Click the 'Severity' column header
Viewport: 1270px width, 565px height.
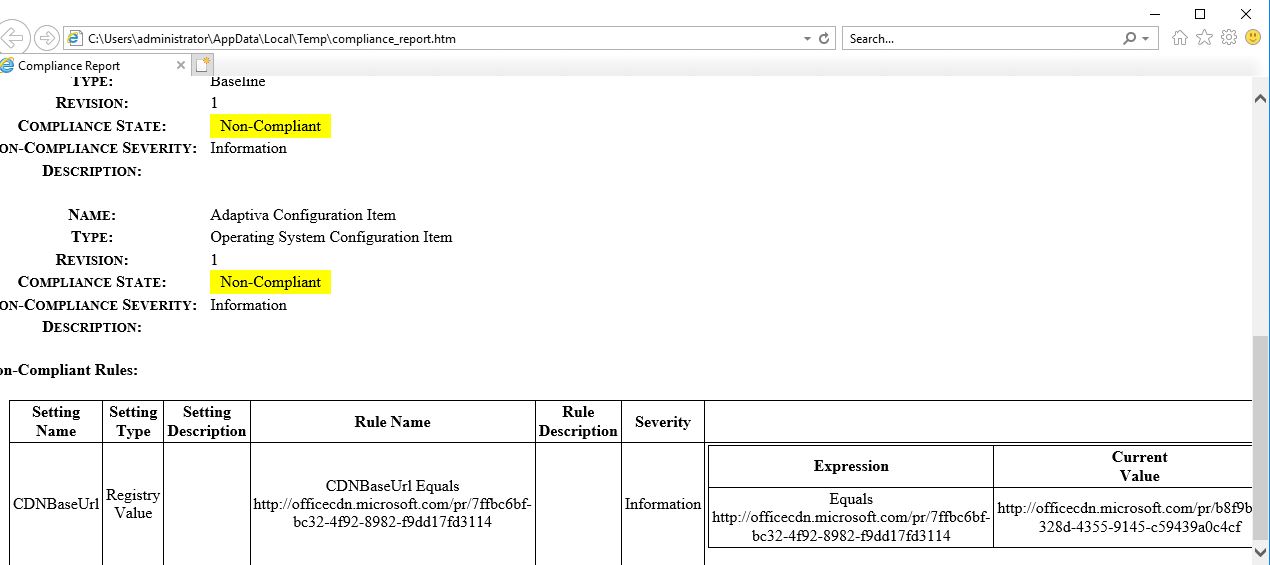point(663,422)
